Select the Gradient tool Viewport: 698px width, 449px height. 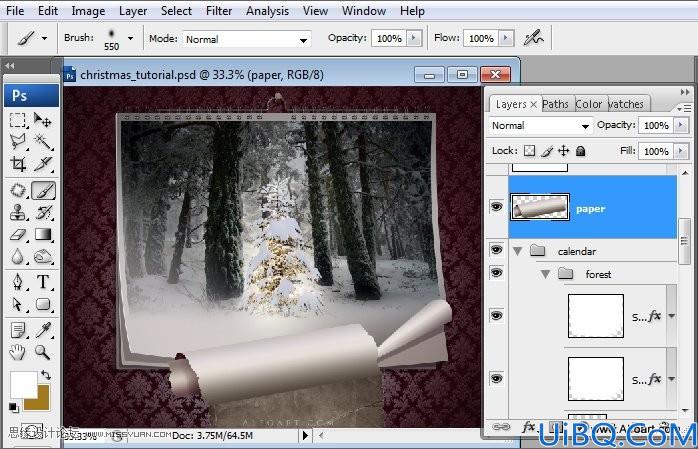tap(43, 235)
